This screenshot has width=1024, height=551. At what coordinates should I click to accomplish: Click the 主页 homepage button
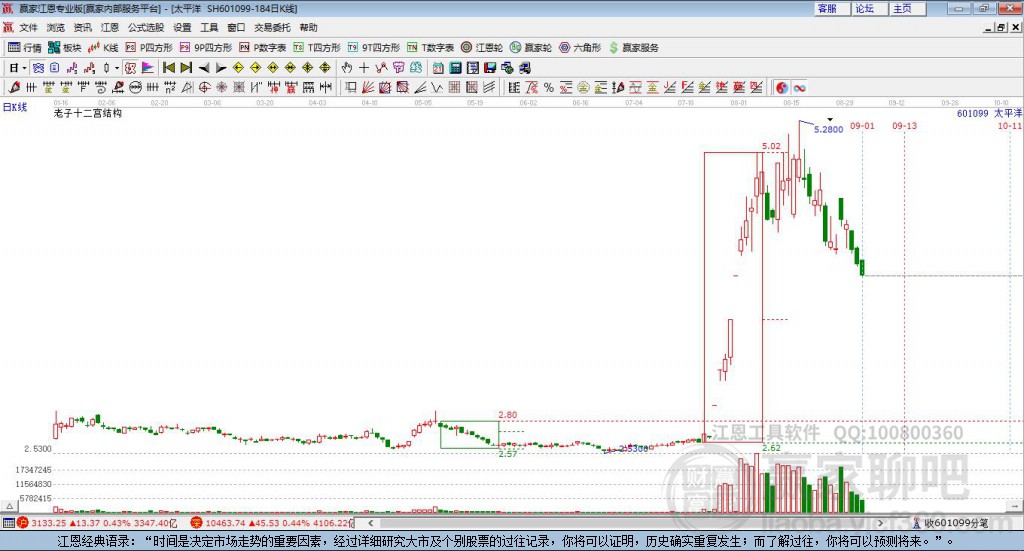[x=907, y=8]
